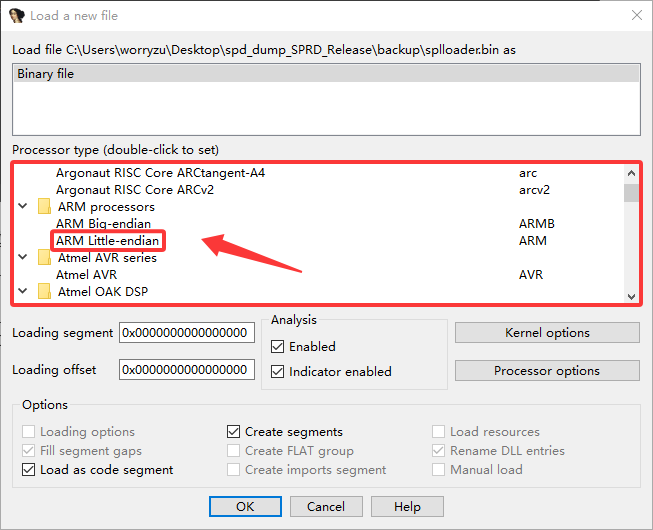Click the AVR short name cell
Viewport: 653px width, 530px height.
531,275
